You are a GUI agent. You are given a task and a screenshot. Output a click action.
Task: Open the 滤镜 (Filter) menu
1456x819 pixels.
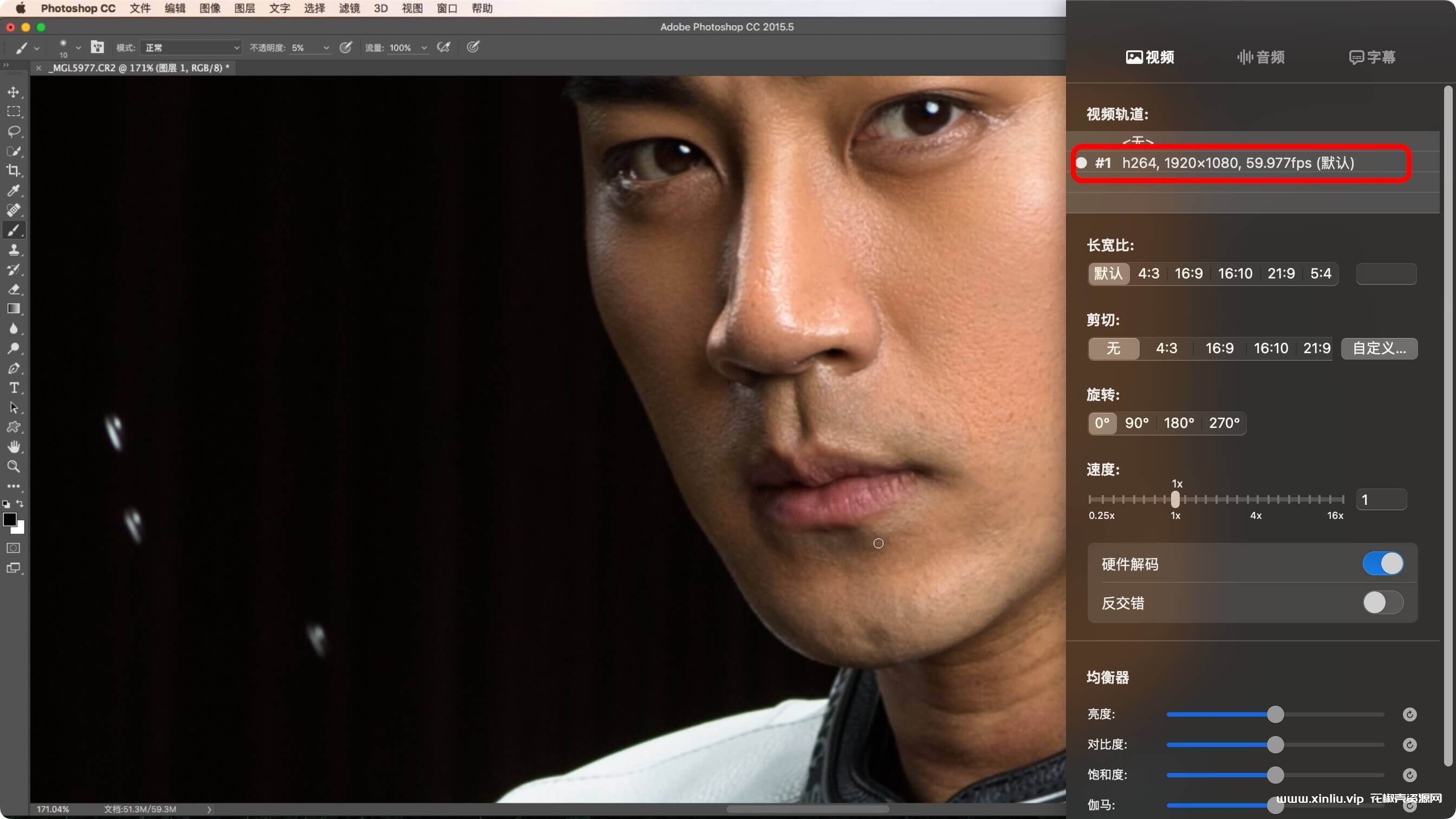click(349, 9)
